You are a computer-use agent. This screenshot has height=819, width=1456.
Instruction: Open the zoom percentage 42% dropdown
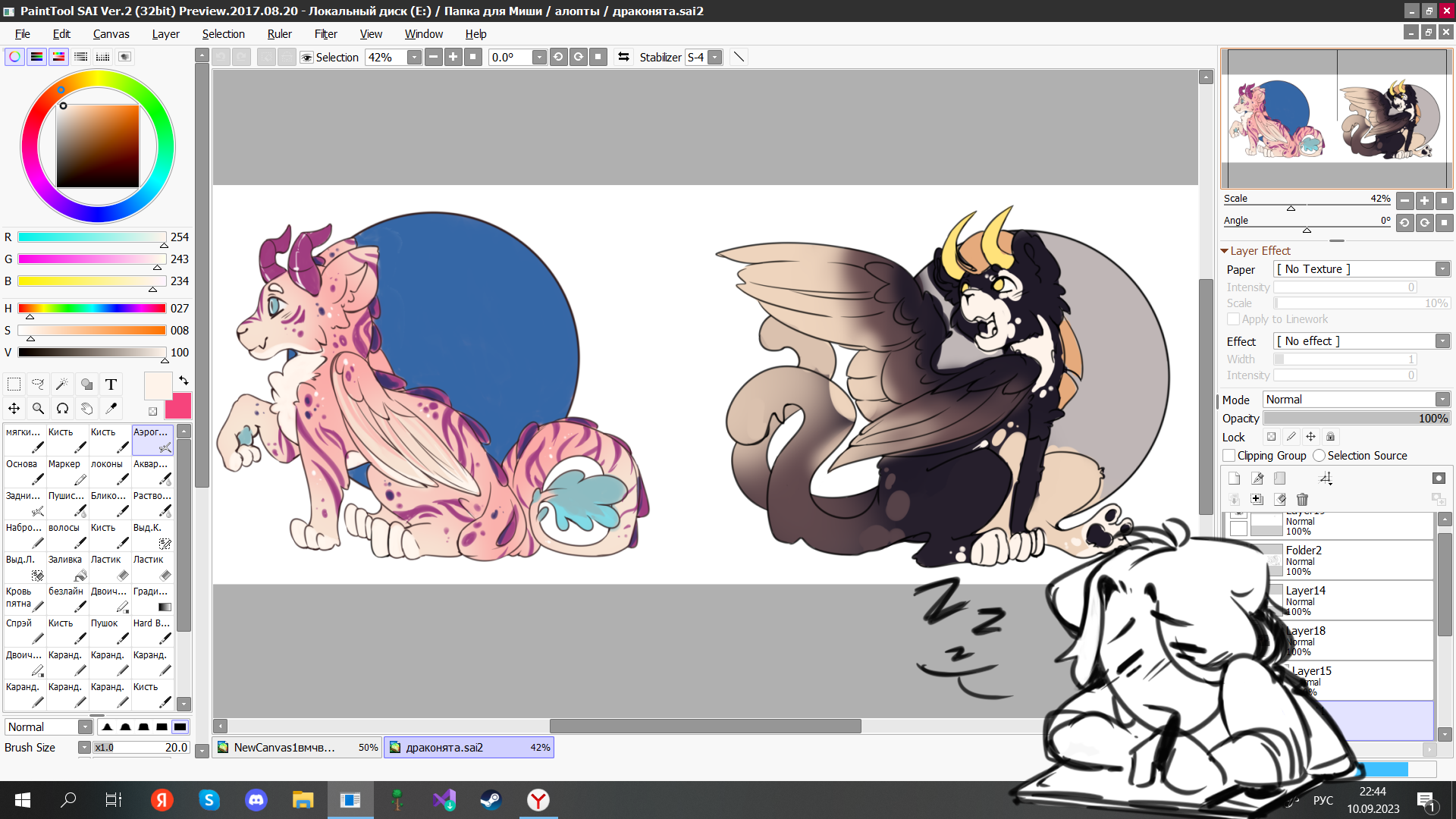(x=414, y=58)
